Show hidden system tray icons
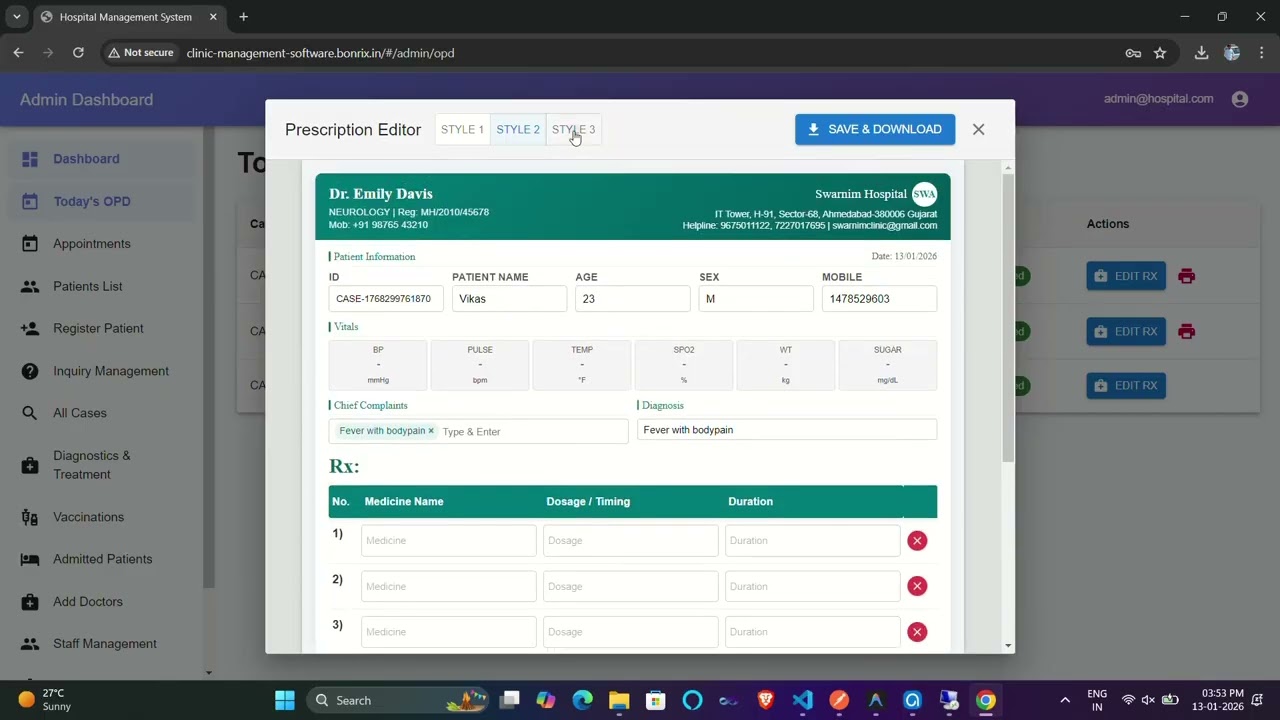1280x720 pixels. (x=1065, y=700)
